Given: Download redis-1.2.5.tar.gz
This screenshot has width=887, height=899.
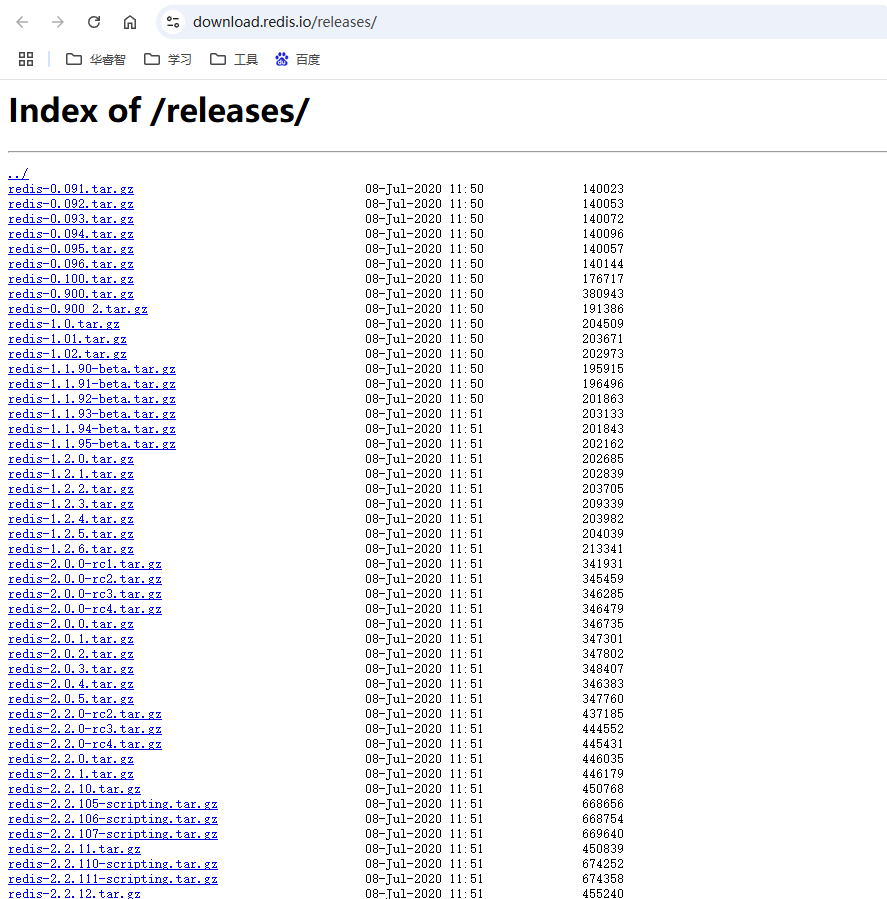Looking at the screenshot, I should pos(71,534).
